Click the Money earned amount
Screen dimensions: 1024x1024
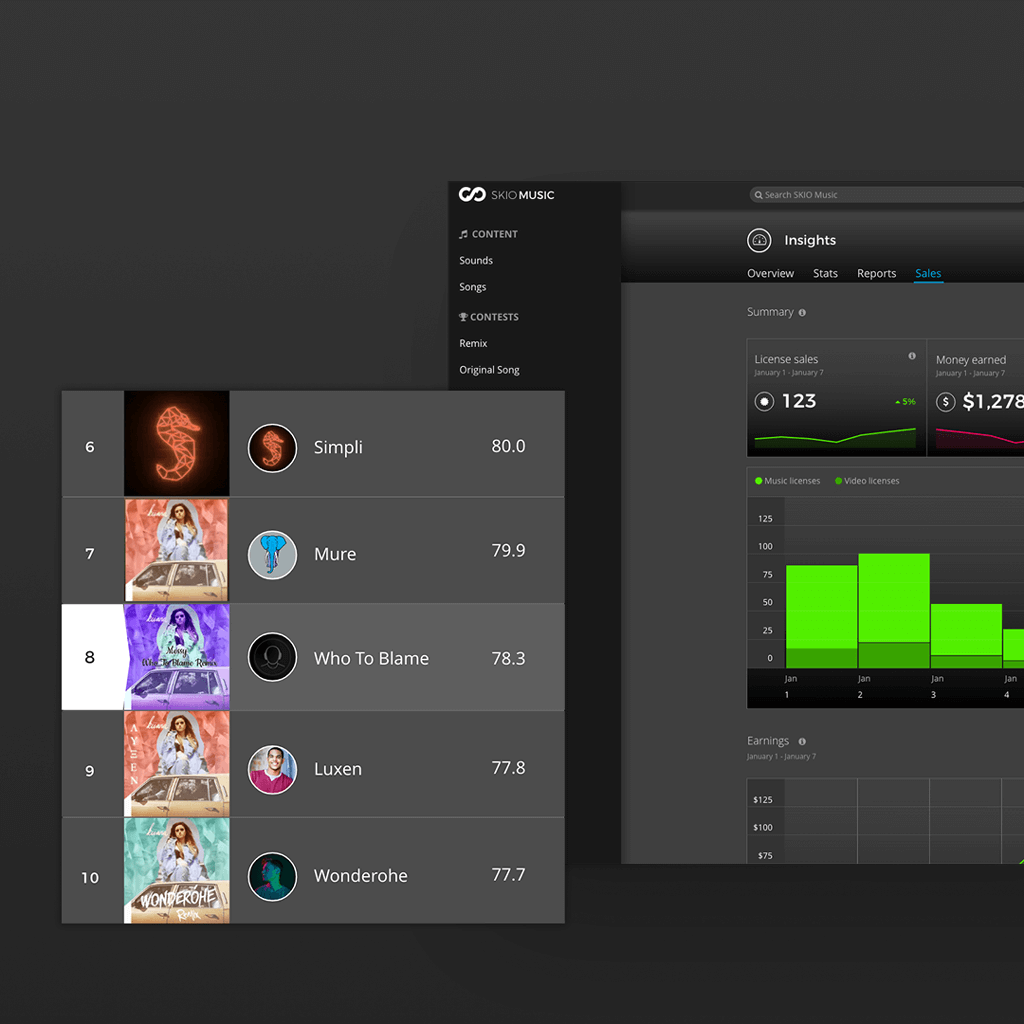click(993, 402)
